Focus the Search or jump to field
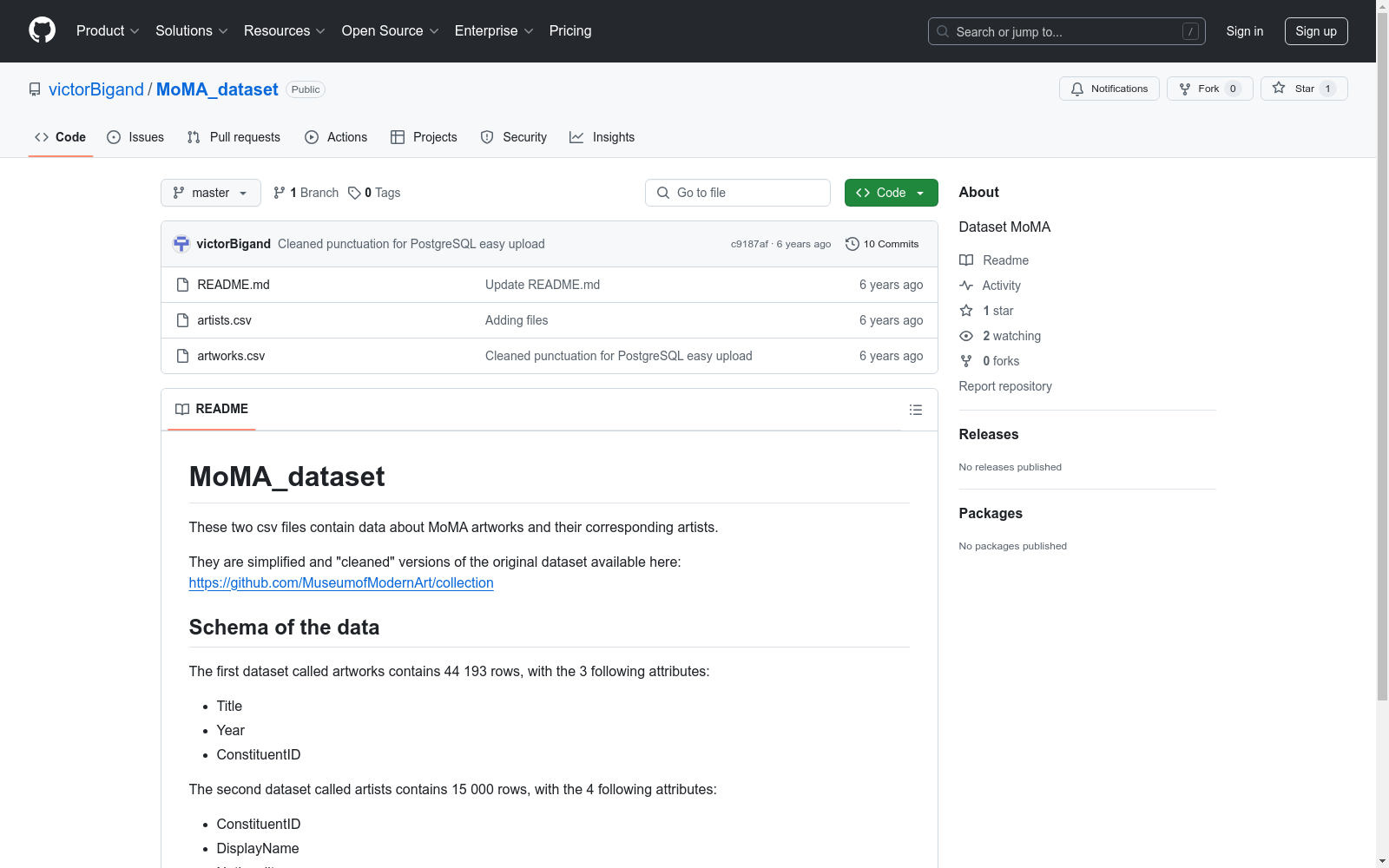The image size is (1389, 868). click(1067, 31)
